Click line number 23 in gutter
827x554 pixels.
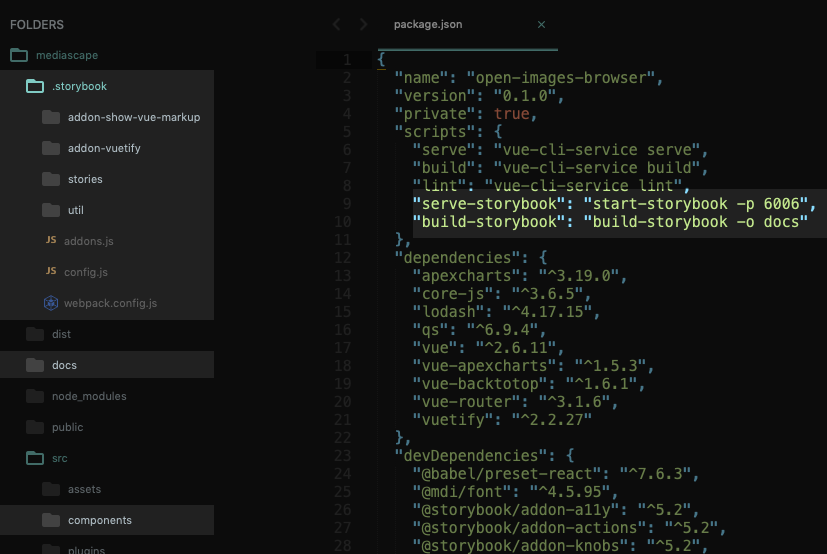(x=342, y=455)
